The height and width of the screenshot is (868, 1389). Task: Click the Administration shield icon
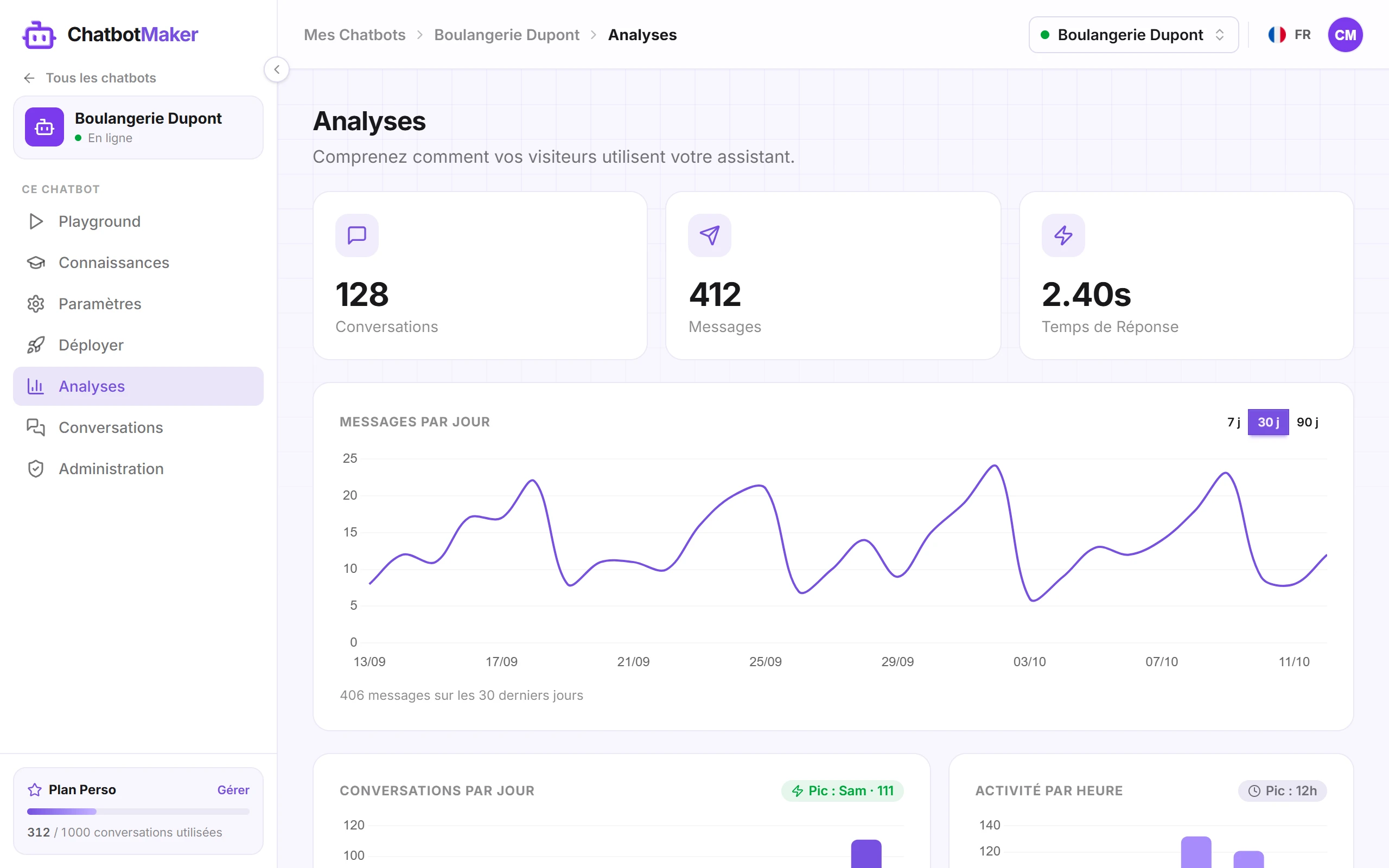[36, 469]
